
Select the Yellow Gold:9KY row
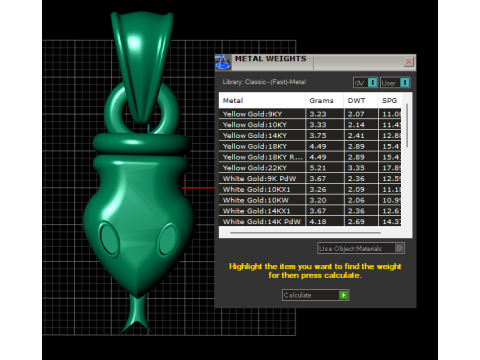[x=310, y=114]
